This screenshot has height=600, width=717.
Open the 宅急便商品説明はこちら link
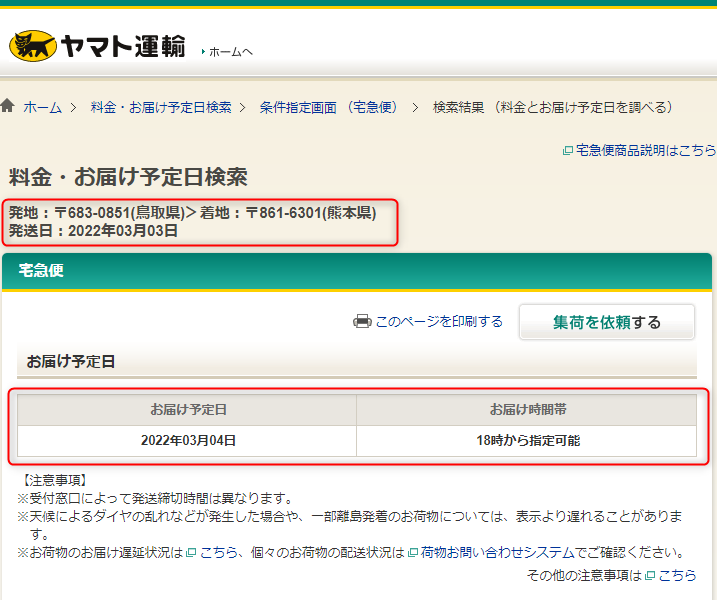tap(646, 150)
